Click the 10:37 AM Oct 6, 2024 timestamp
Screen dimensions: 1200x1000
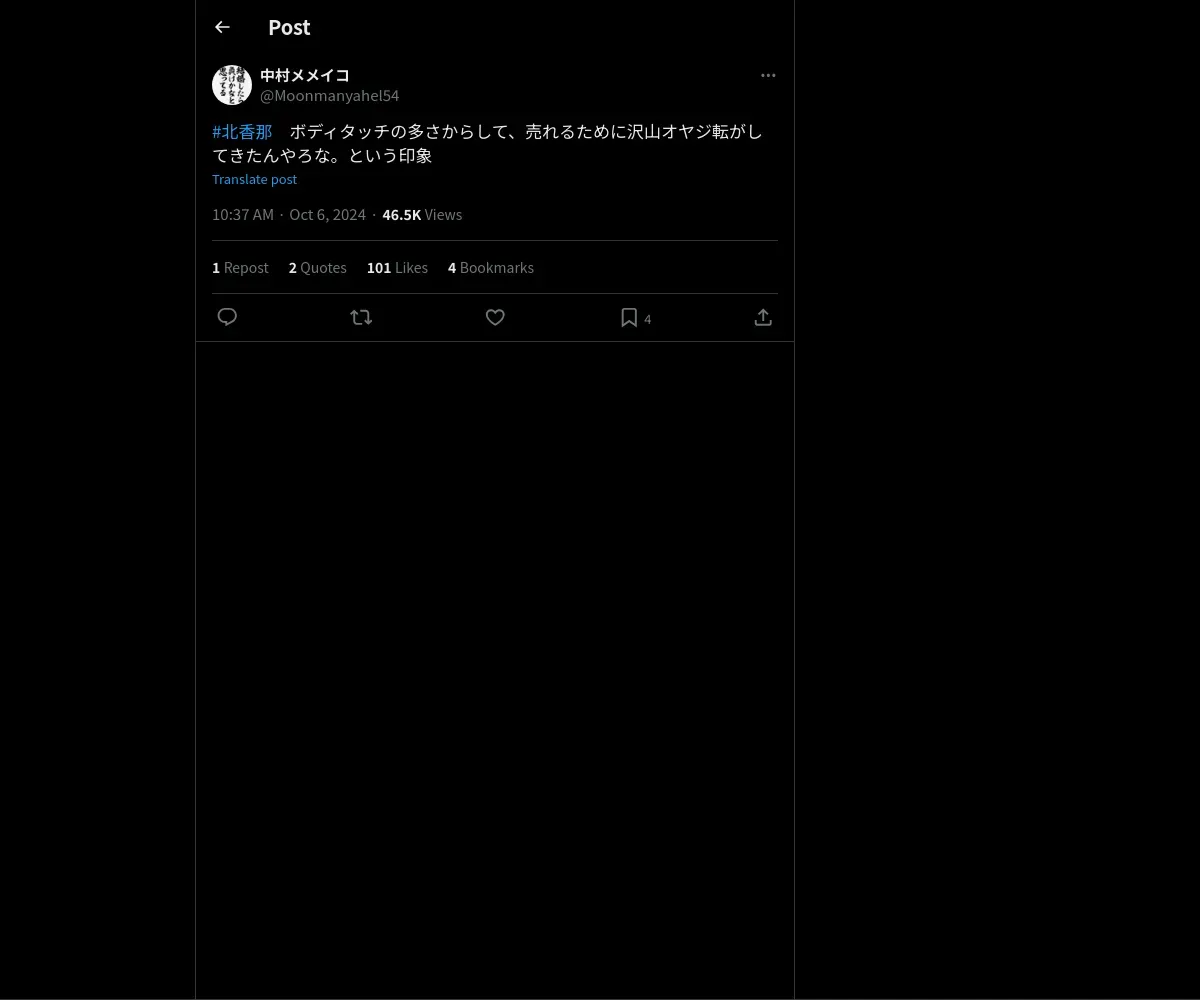[289, 214]
